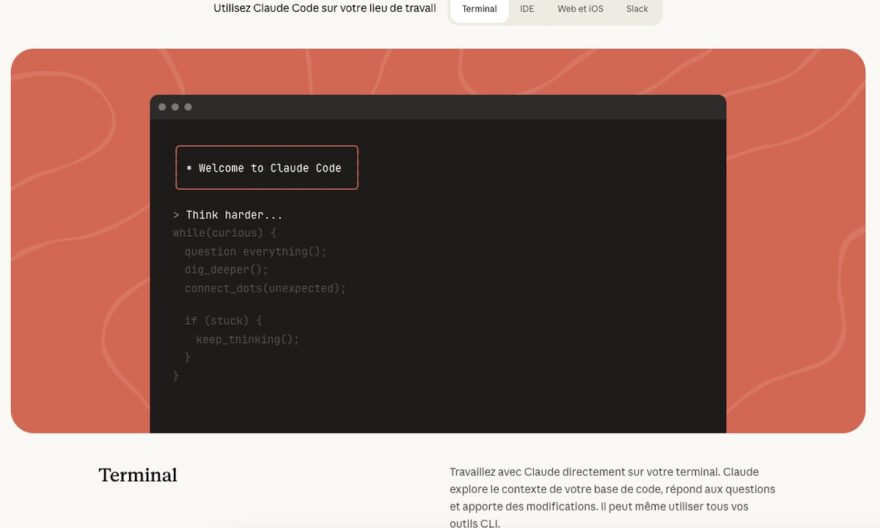Click the connect_dots(unexpected) code line

tap(265, 288)
